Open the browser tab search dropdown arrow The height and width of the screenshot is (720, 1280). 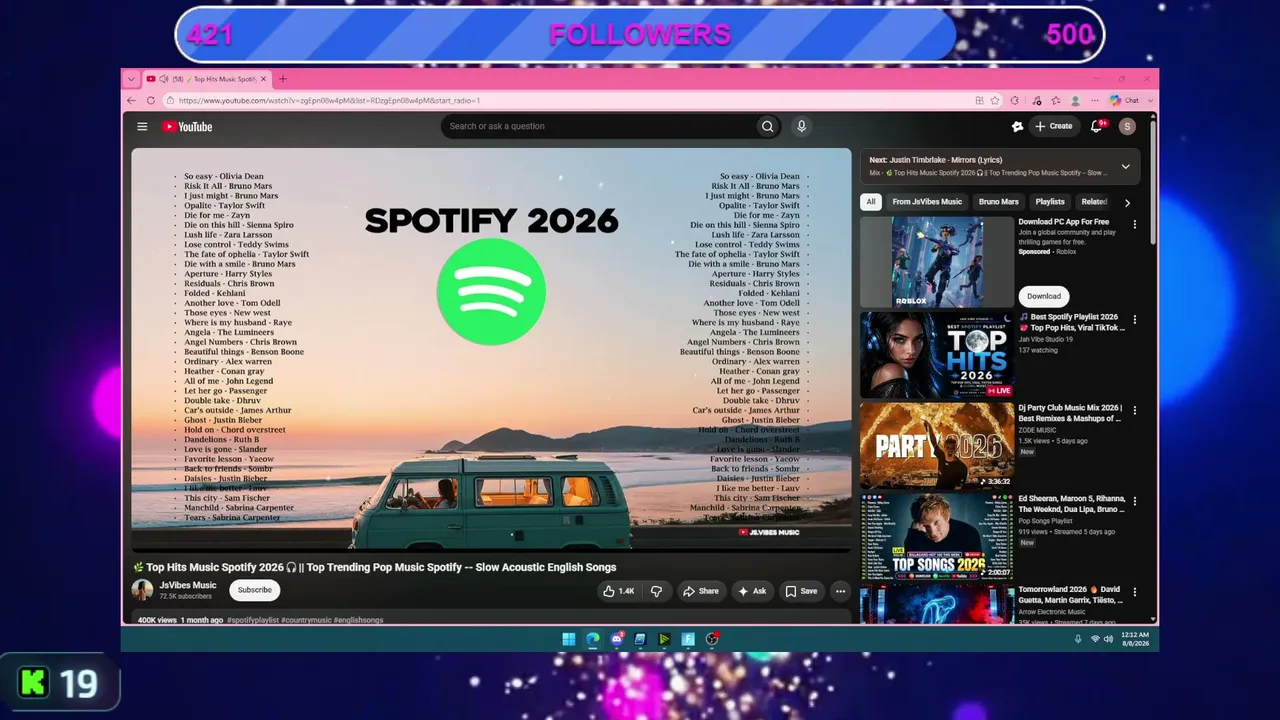(x=131, y=79)
